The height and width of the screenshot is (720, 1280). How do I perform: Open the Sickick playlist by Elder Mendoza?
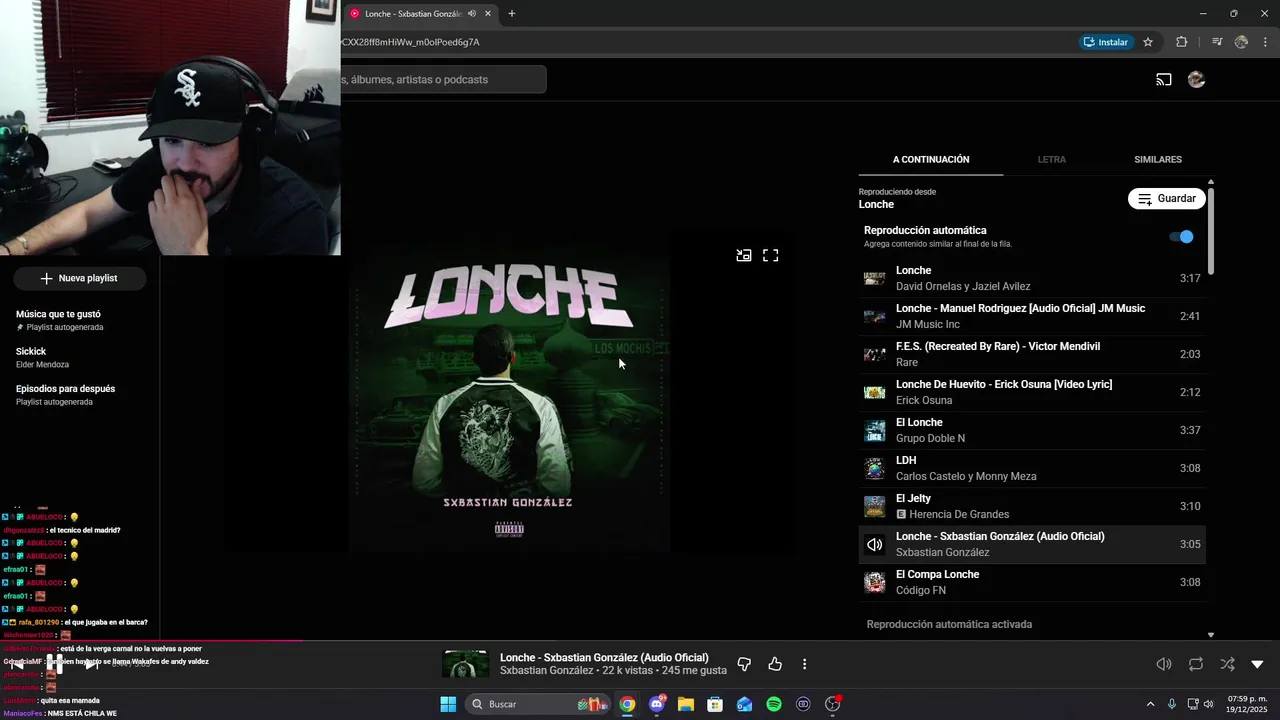click(80, 357)
